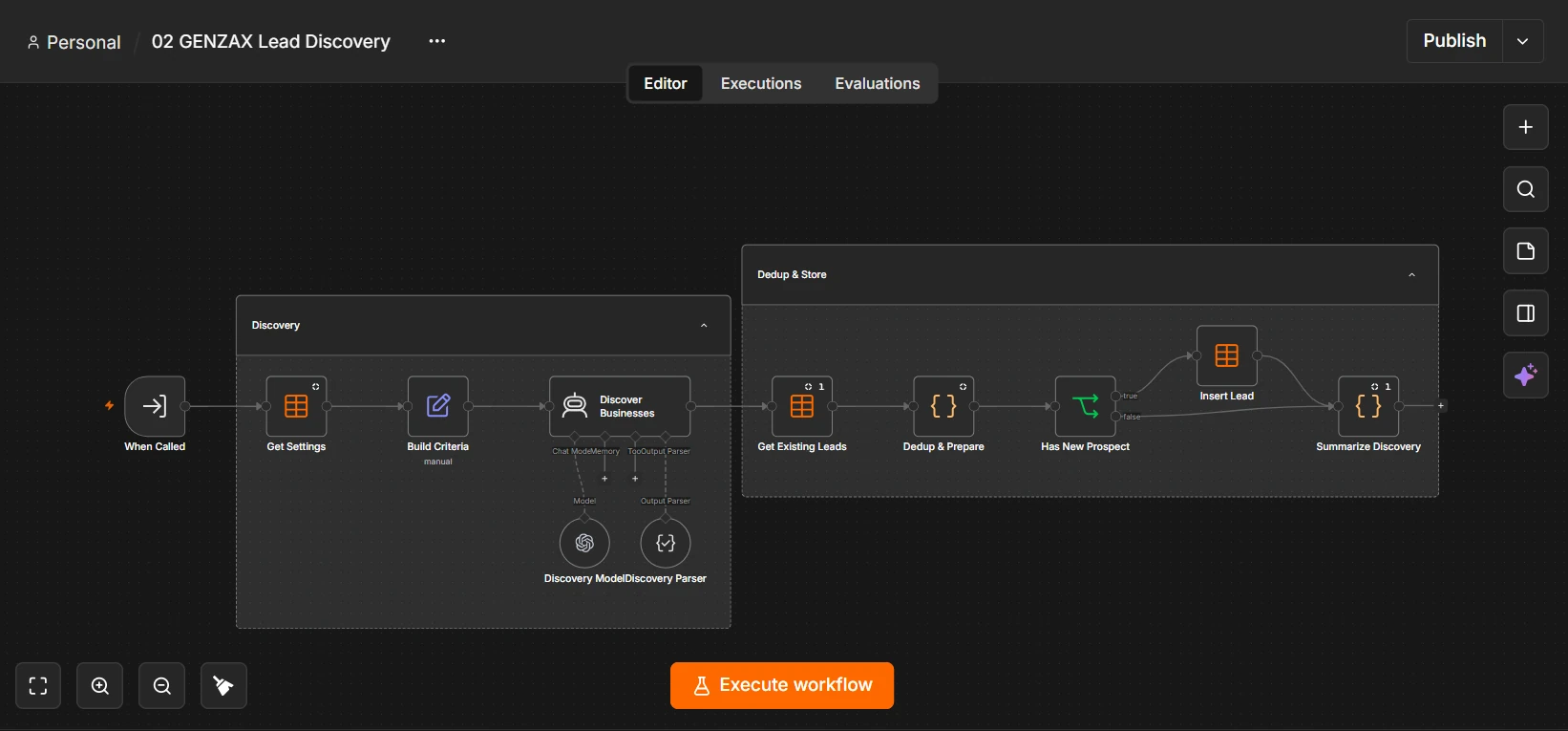Select the Discovery Parser node

point(666,543)
